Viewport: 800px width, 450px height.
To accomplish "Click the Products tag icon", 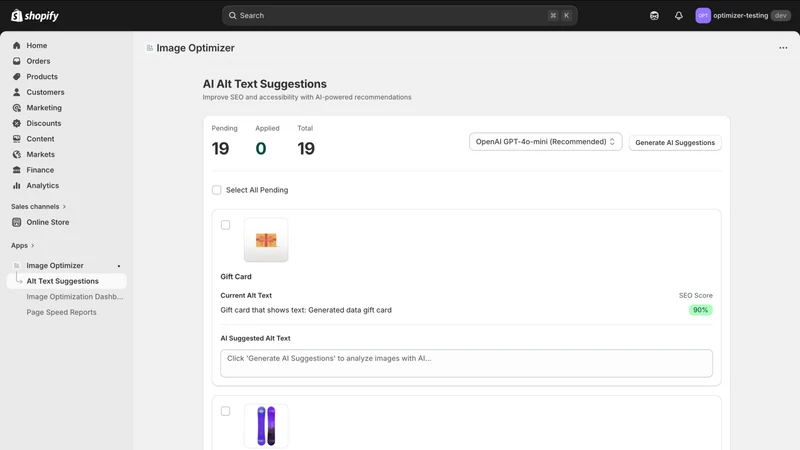I will pos(17,77).
